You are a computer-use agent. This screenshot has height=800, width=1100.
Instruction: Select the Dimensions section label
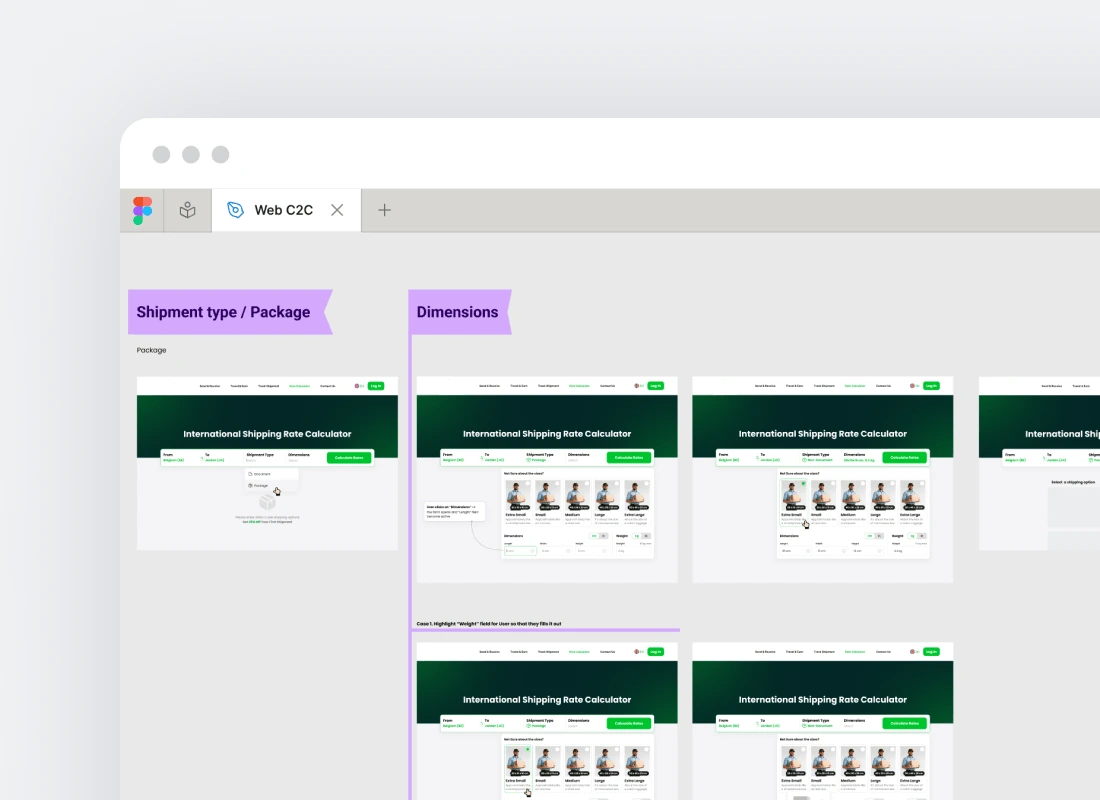[457, 312]
